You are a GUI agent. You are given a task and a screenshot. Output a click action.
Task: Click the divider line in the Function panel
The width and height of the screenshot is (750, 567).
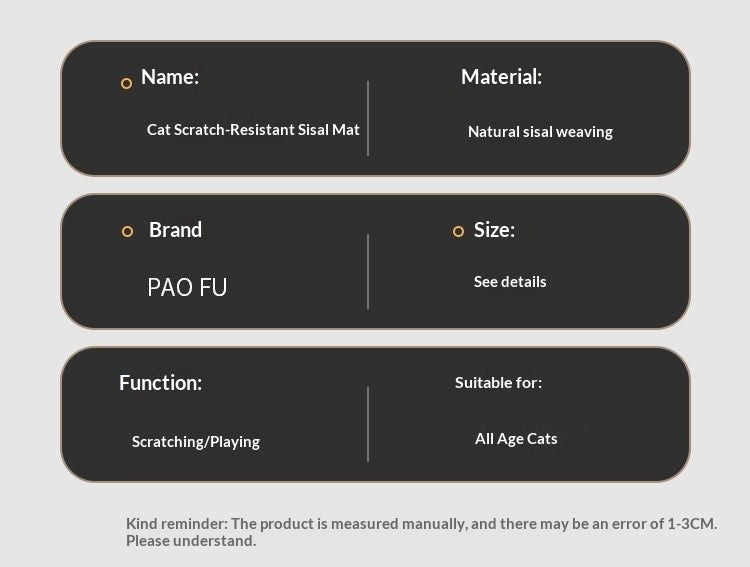(x=368, y=424)
